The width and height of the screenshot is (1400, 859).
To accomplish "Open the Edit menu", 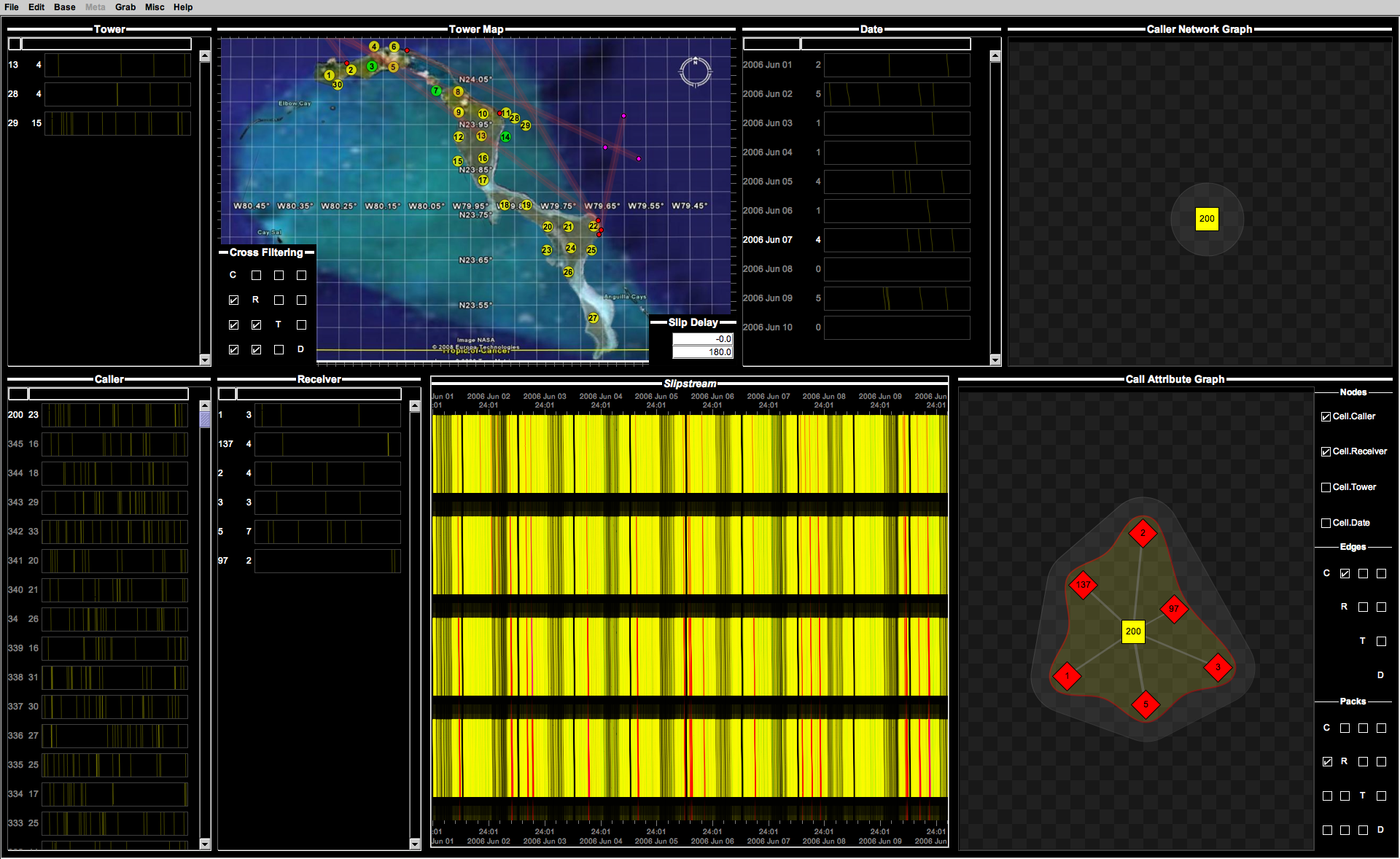I will [x=36, y=7].
